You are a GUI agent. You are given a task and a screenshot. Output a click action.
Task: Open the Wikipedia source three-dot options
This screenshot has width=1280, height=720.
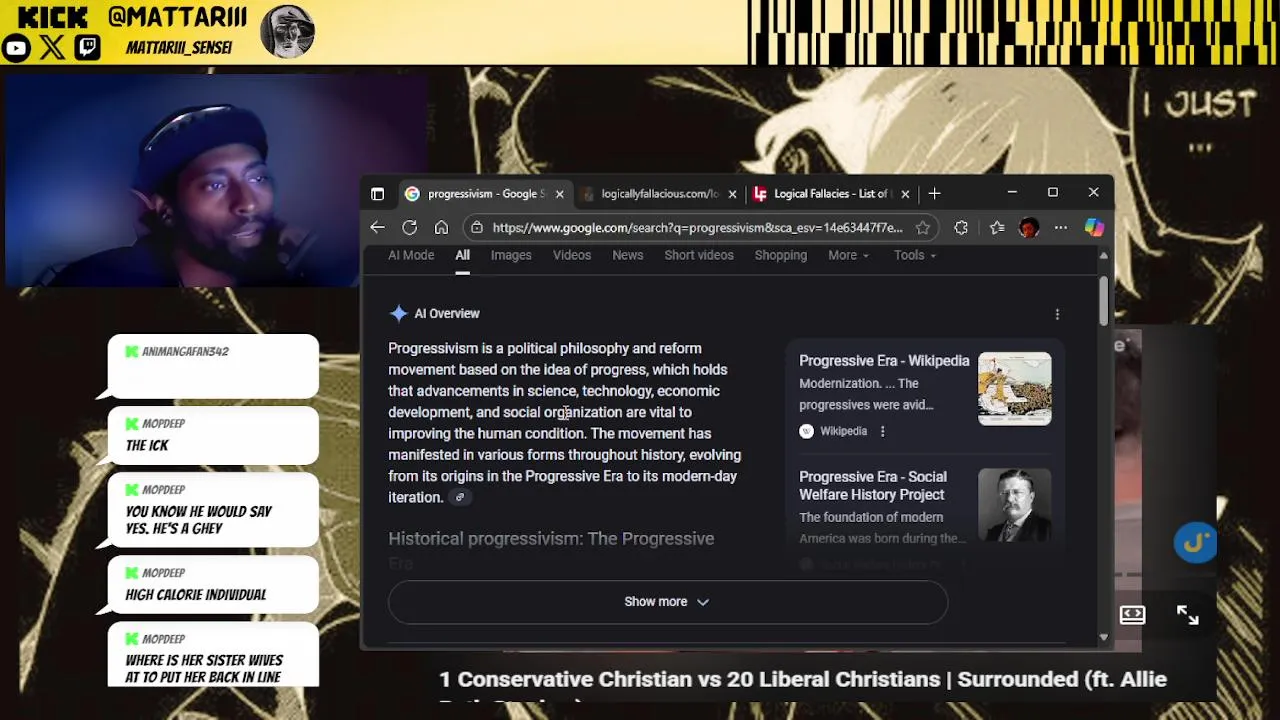(x=882, y=431)
